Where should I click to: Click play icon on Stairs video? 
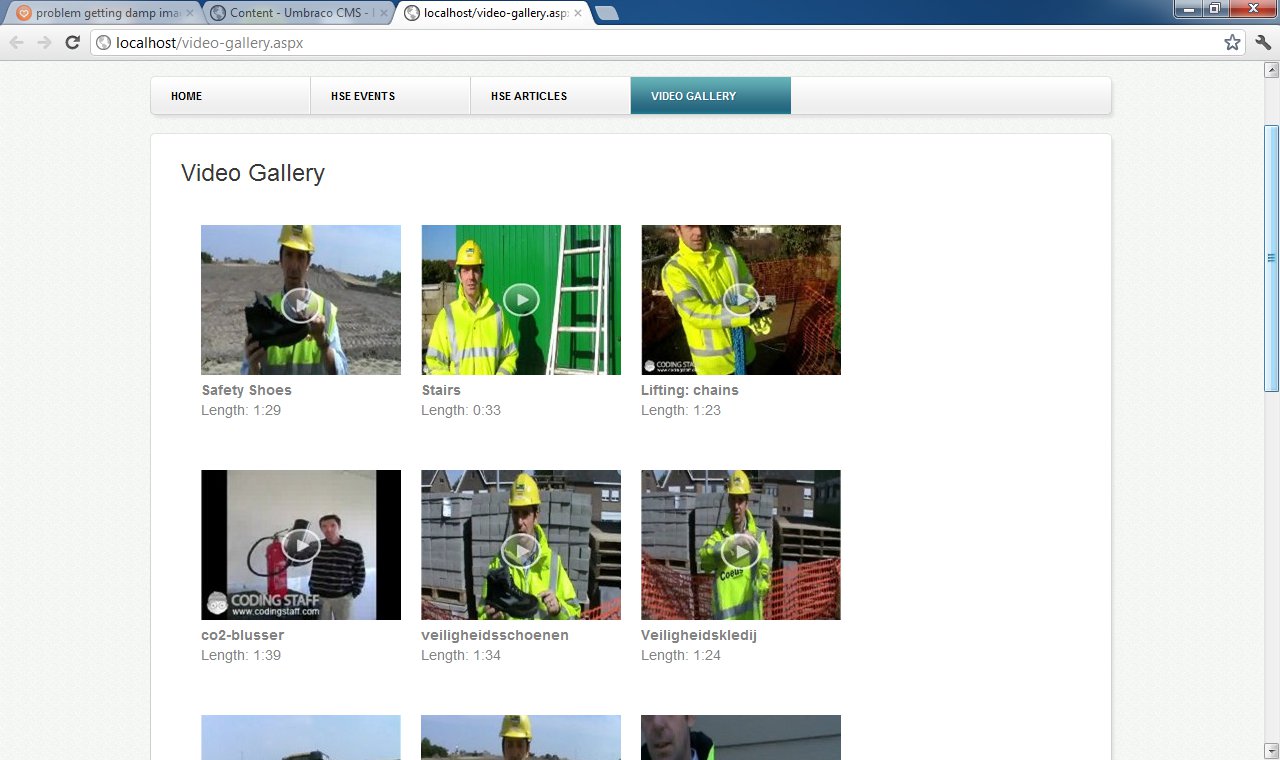pyautogui.click(x=520, y=299)
